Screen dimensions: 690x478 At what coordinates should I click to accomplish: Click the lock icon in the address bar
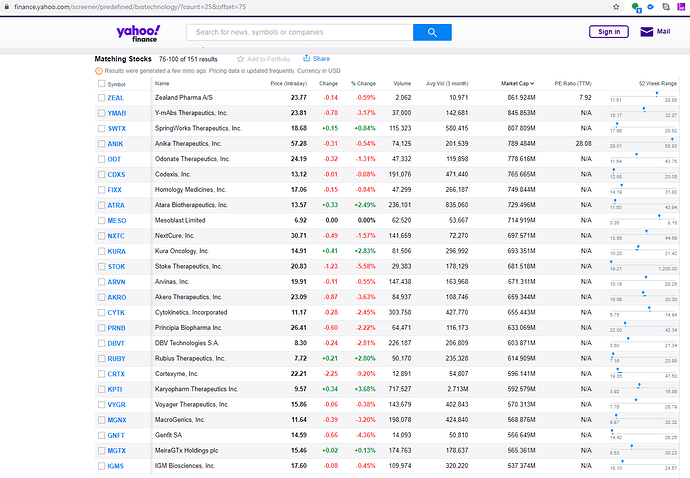(x=7, y=7)
